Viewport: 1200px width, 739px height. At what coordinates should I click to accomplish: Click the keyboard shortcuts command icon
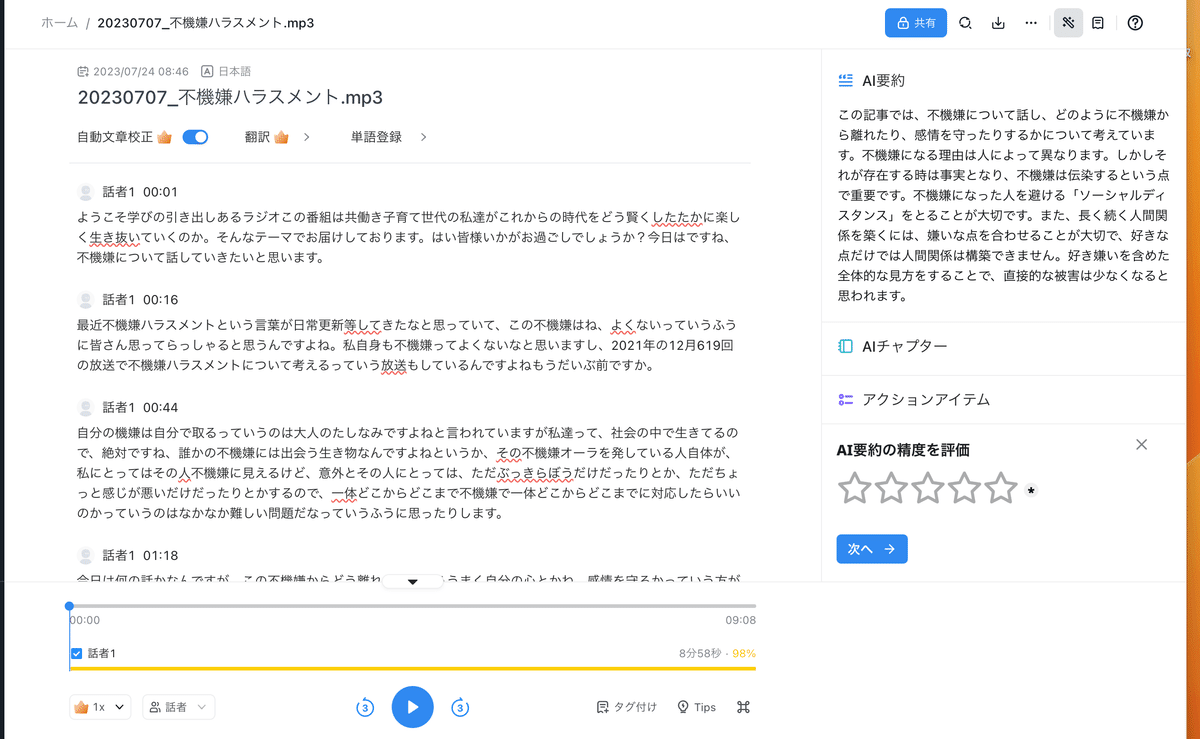click(743, 707)
